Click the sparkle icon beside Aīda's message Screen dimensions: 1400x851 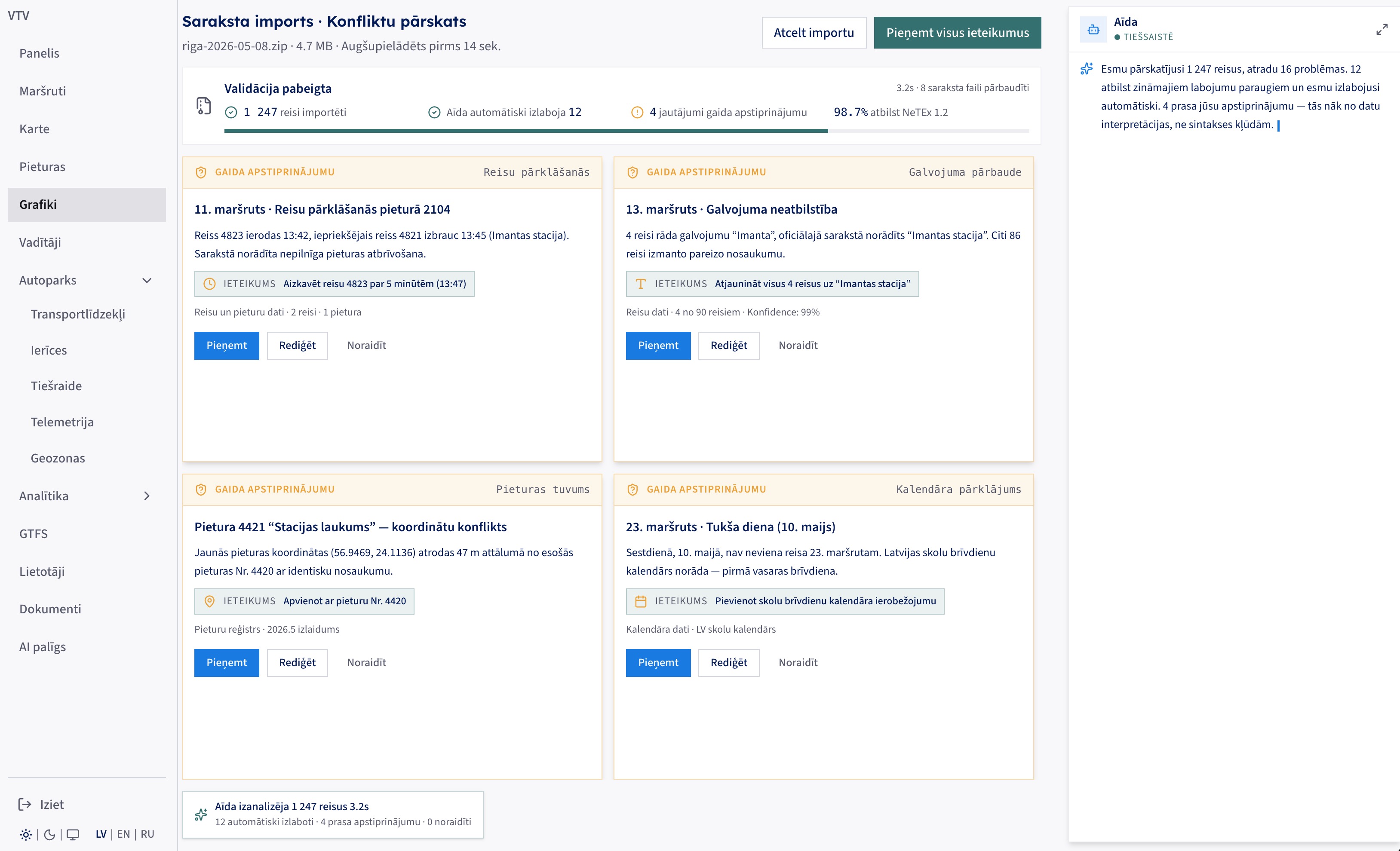(1087, 69)
